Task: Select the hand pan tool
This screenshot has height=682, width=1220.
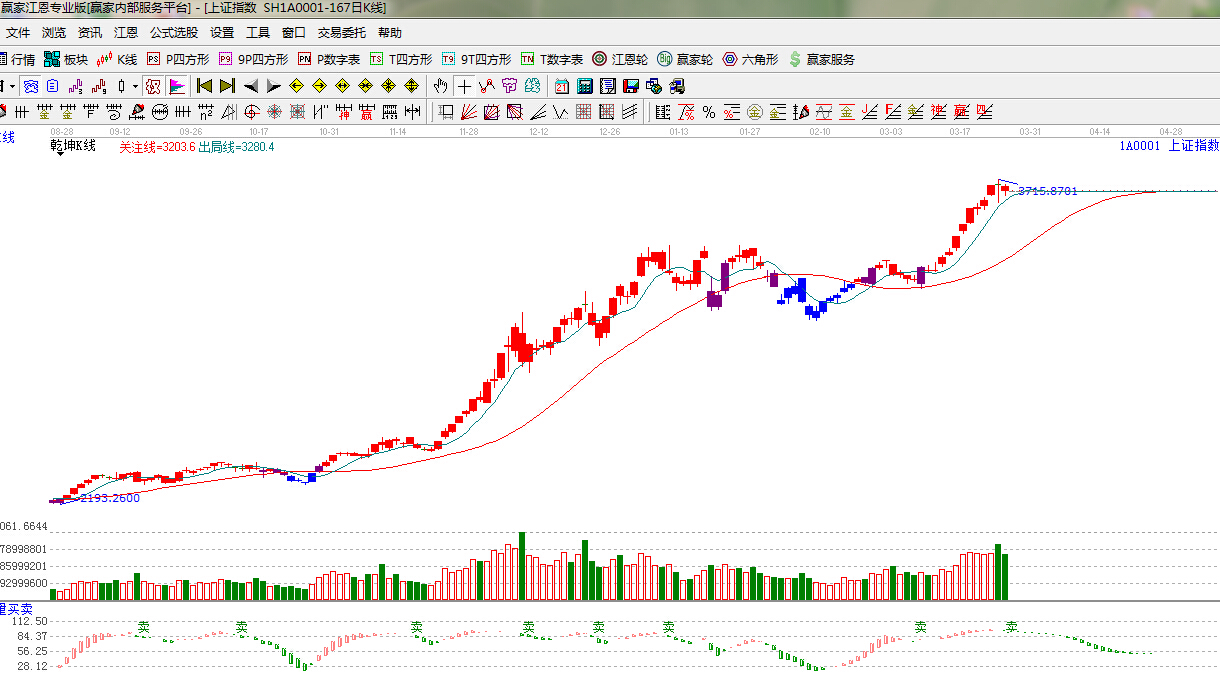Action: pos(440,86)
